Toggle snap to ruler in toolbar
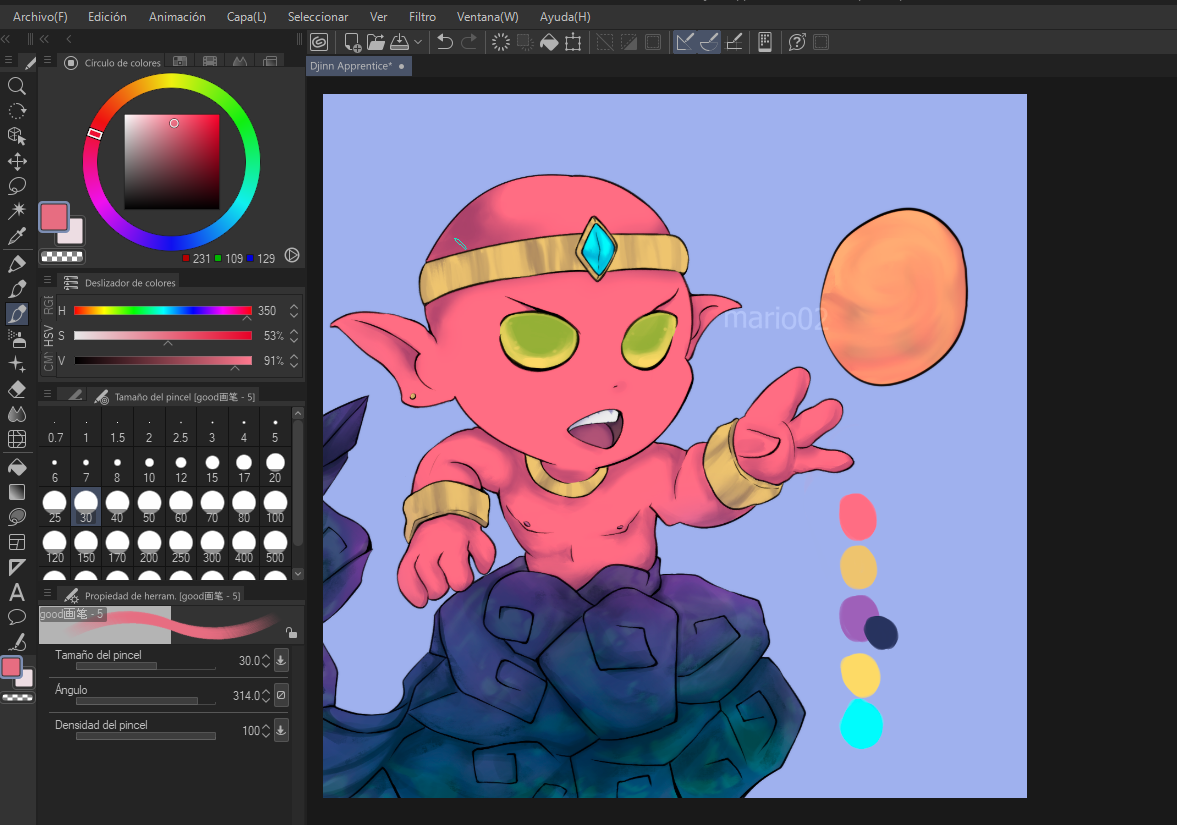This screenshot has width=1177, height=825. pos(685,42)
